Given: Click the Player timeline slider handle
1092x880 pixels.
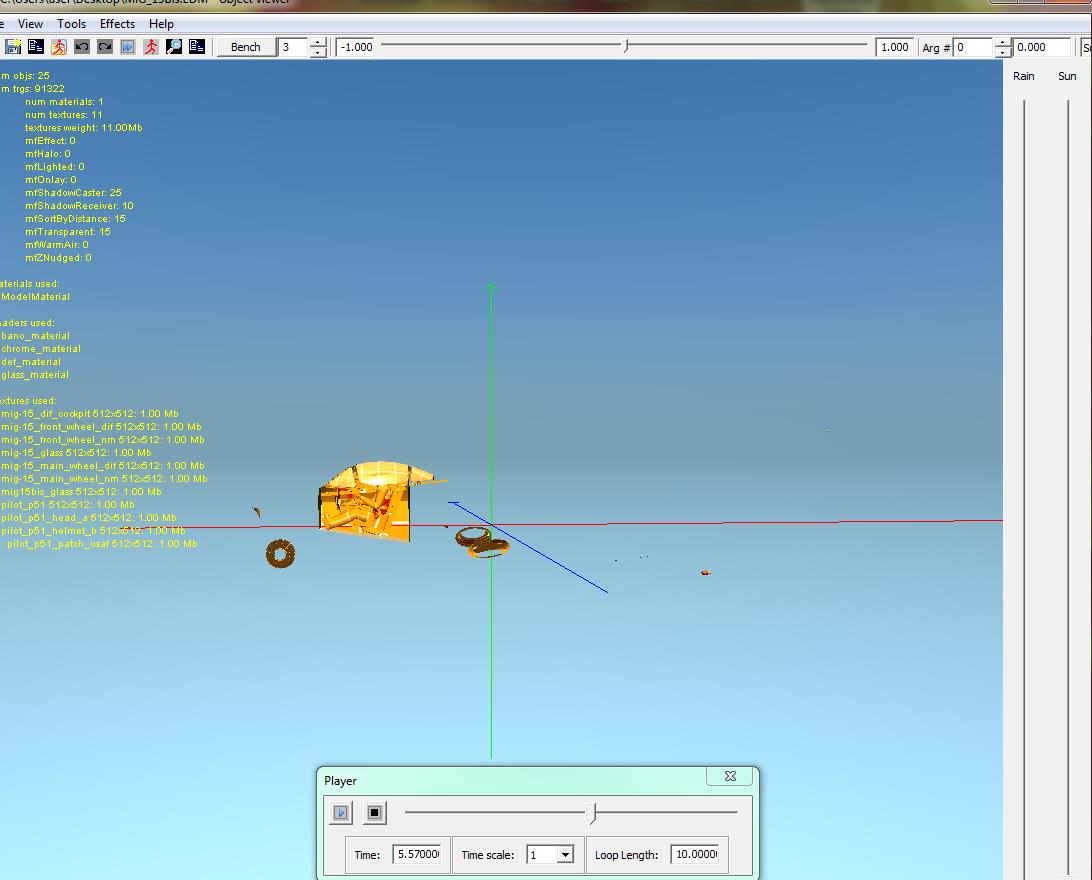Looking at the screenshot, I should (593, 812).
